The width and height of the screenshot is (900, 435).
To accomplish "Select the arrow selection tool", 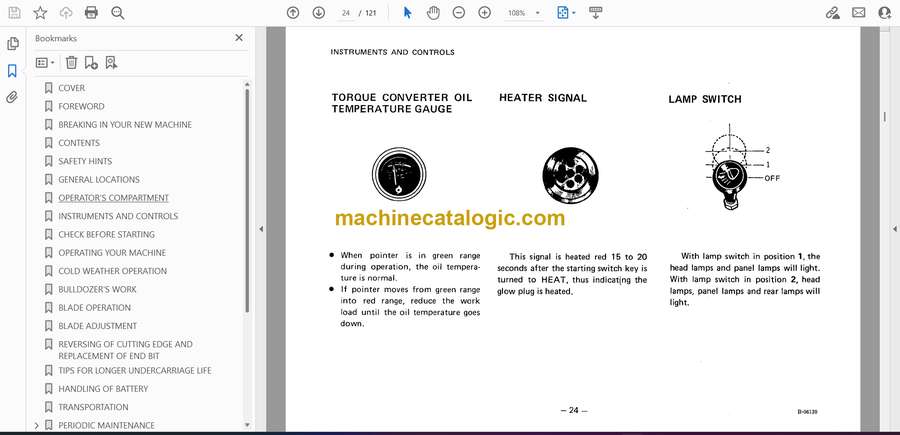I will [407, 13].
